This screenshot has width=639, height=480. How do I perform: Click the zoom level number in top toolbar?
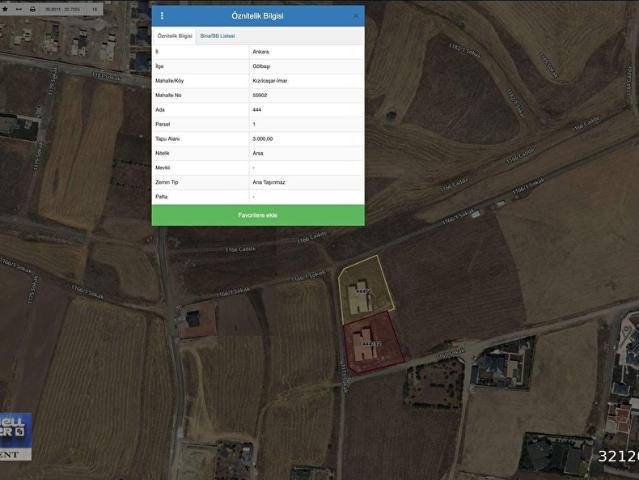click(x=94, y=8)
